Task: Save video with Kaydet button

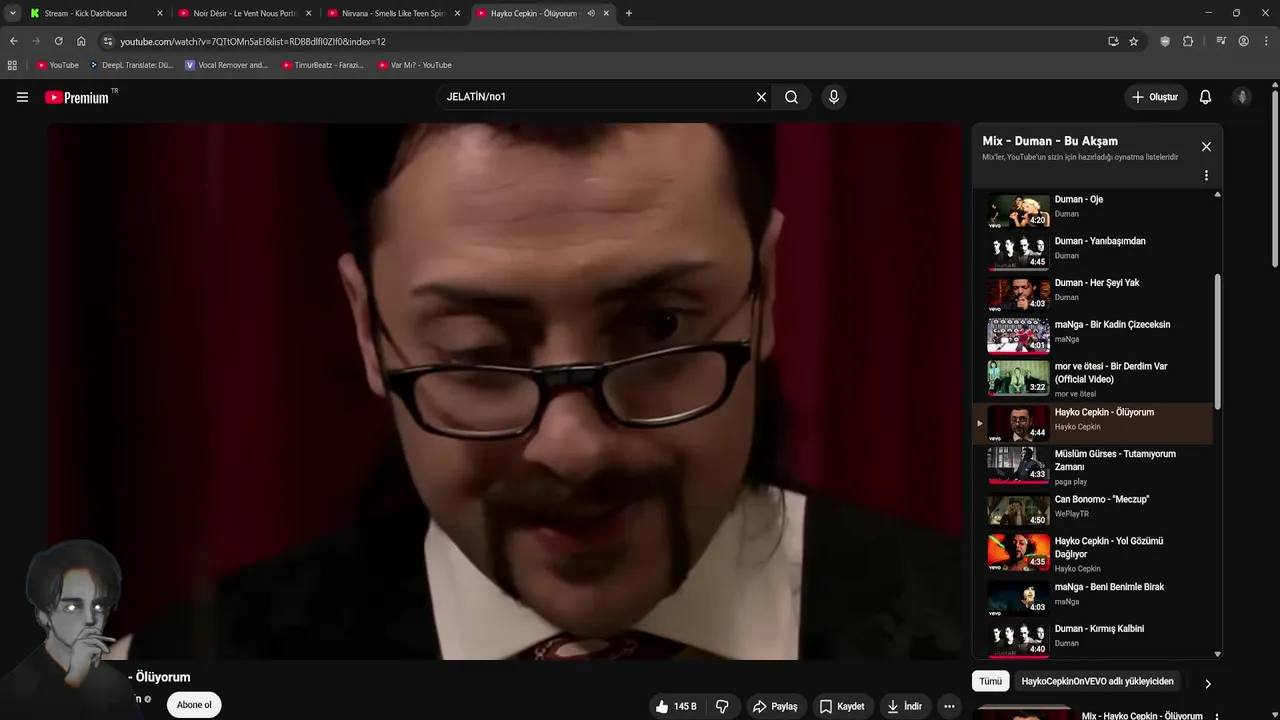Action: [842, 706]
